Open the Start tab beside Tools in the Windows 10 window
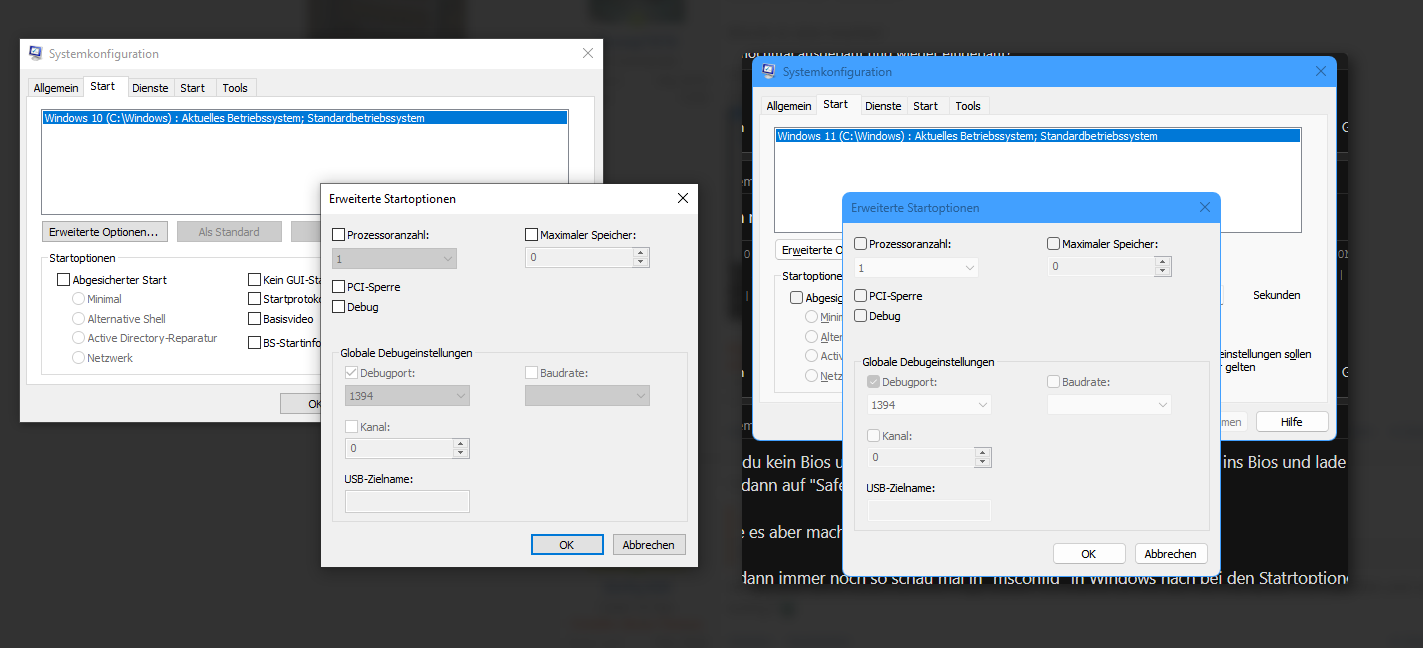This screenshot has height=648, width=1423. tap(193, 88)
